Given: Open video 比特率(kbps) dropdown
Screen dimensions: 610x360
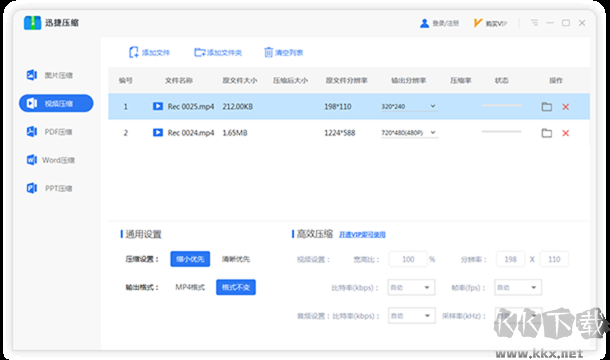Looking at the screenshot, I should tap(411, 288).
